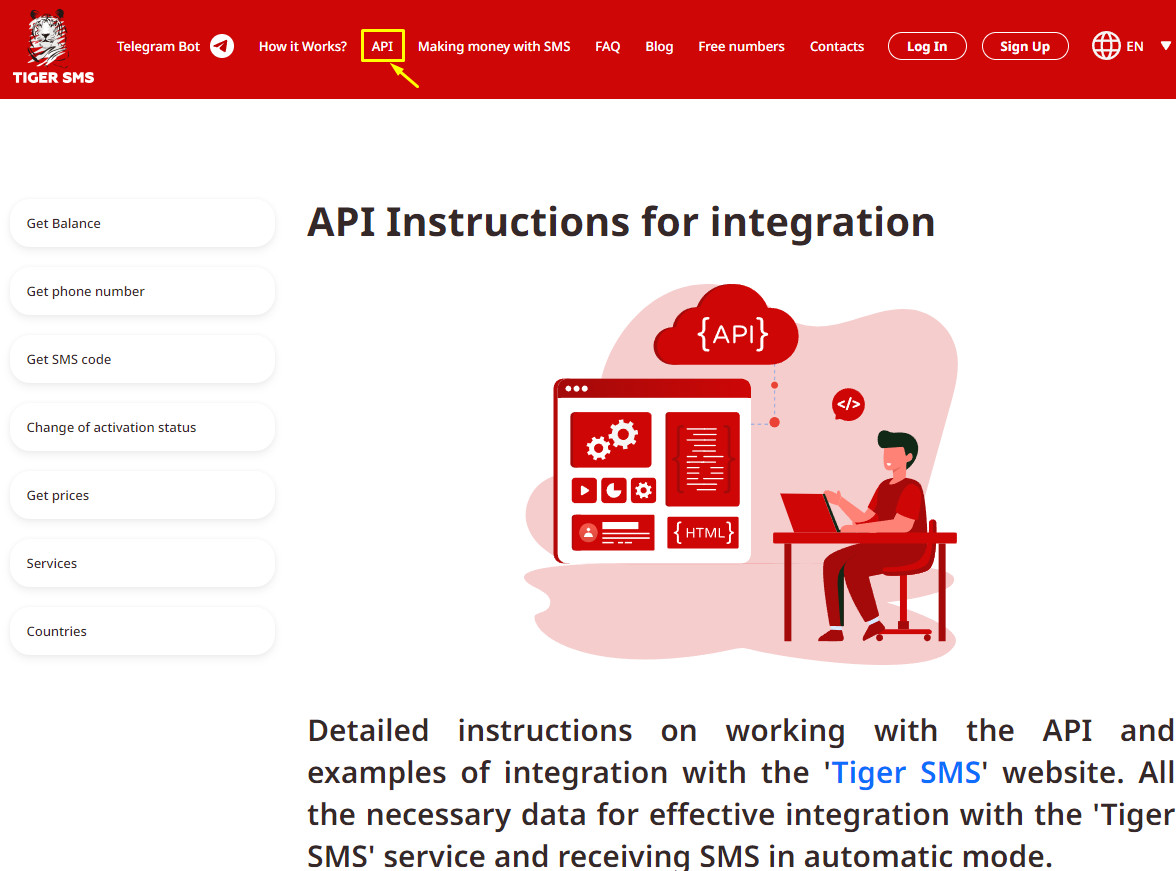Screen dimensions: 1176x871
Task: Click the Tiger SMS logo
Action: [x=53, y=47]
